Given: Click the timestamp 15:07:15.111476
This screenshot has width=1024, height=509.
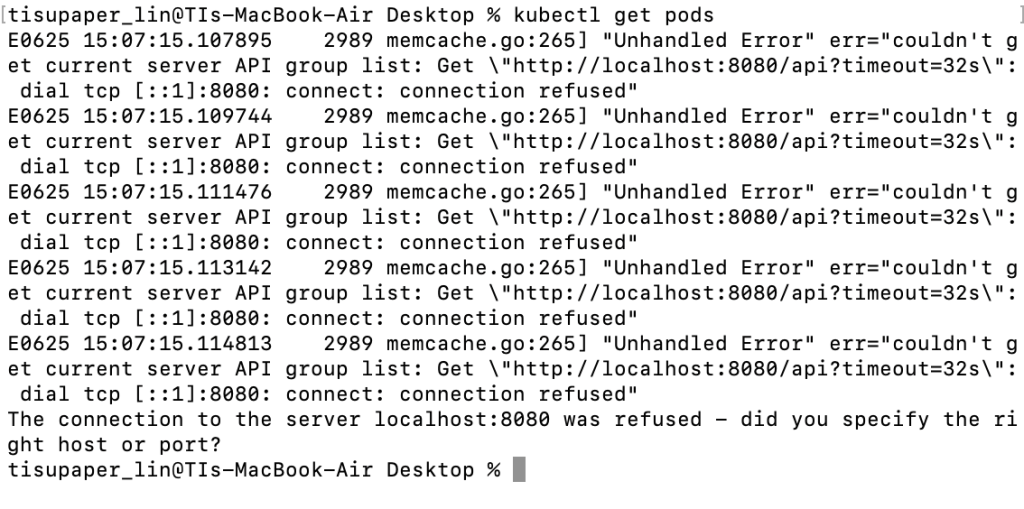Looking at the screenshot, I should (x=178, y=192).
